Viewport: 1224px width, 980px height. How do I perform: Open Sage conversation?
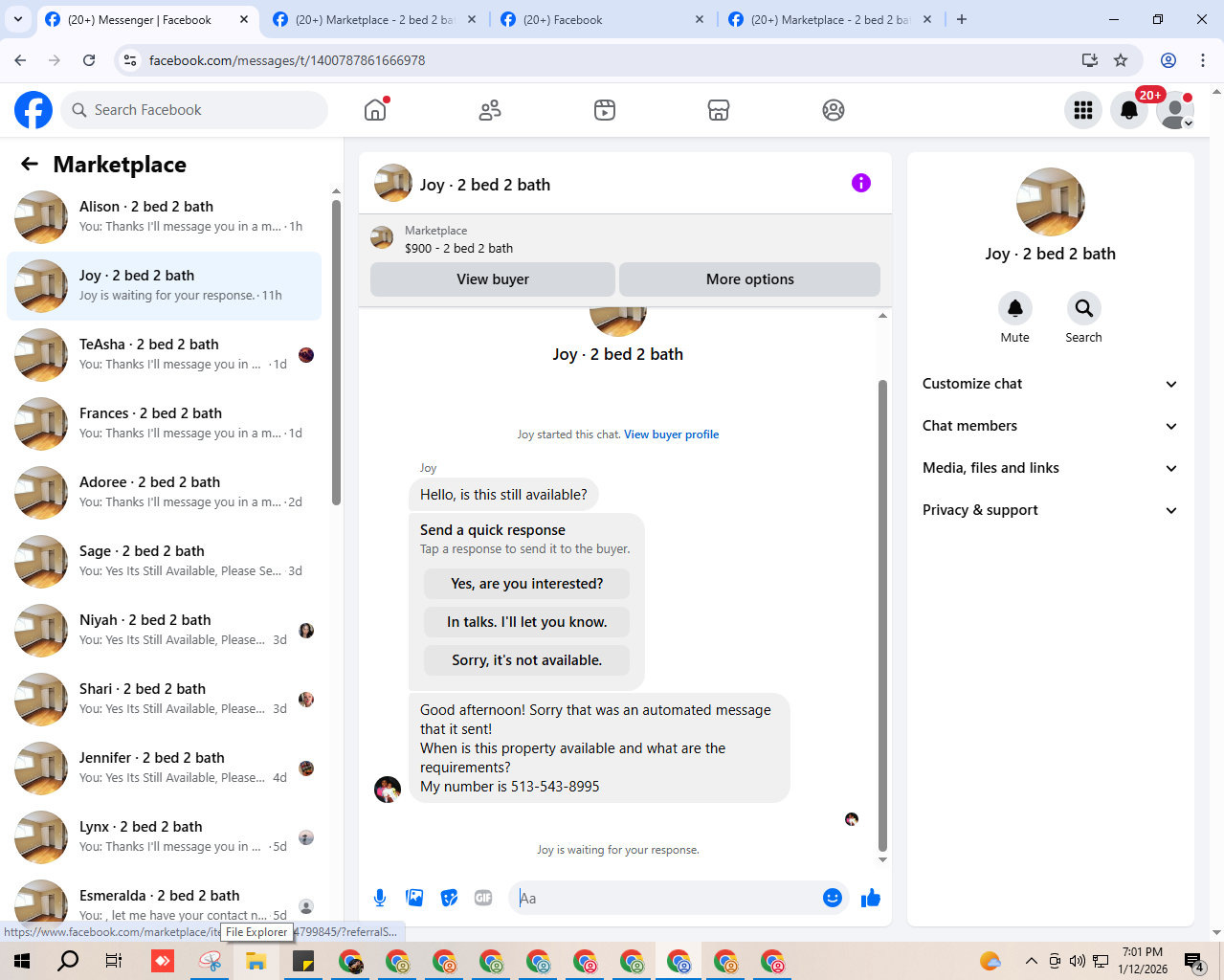point(165,562)
